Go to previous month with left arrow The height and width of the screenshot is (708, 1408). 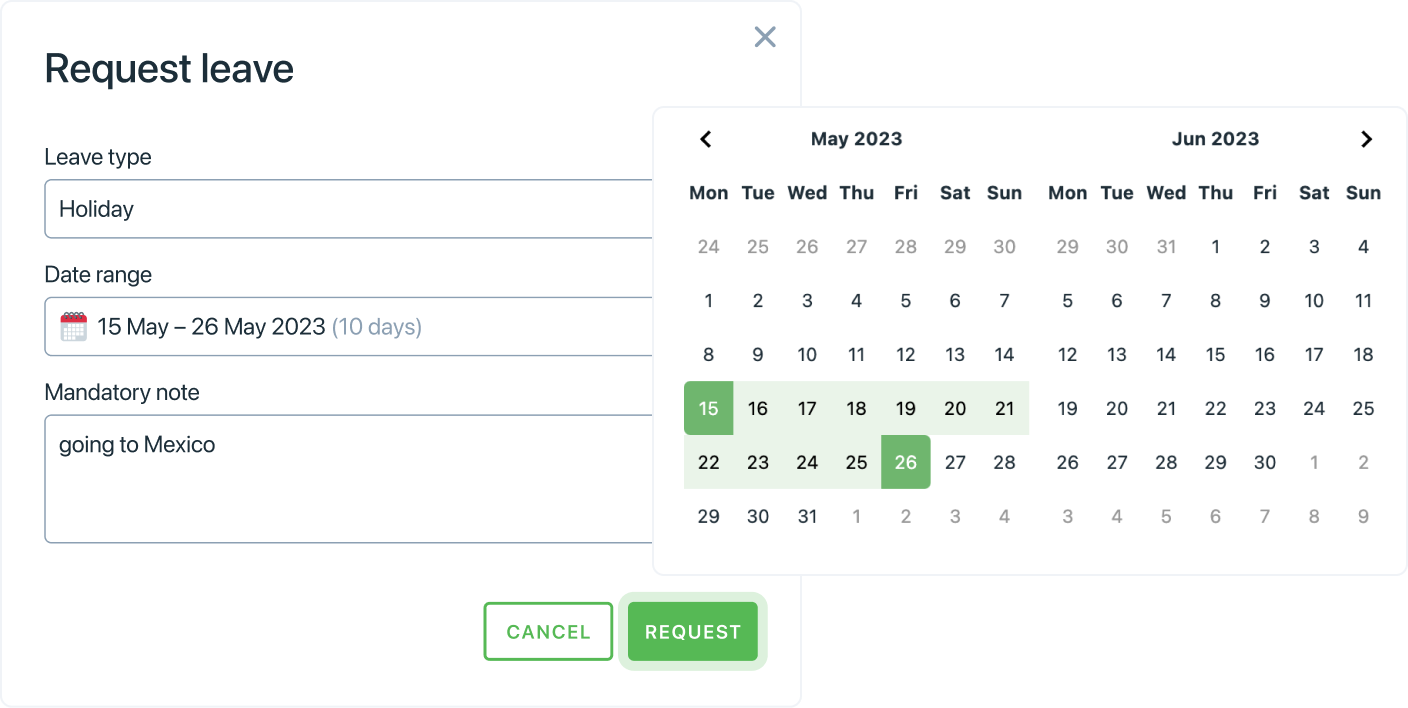click(706, 139)
